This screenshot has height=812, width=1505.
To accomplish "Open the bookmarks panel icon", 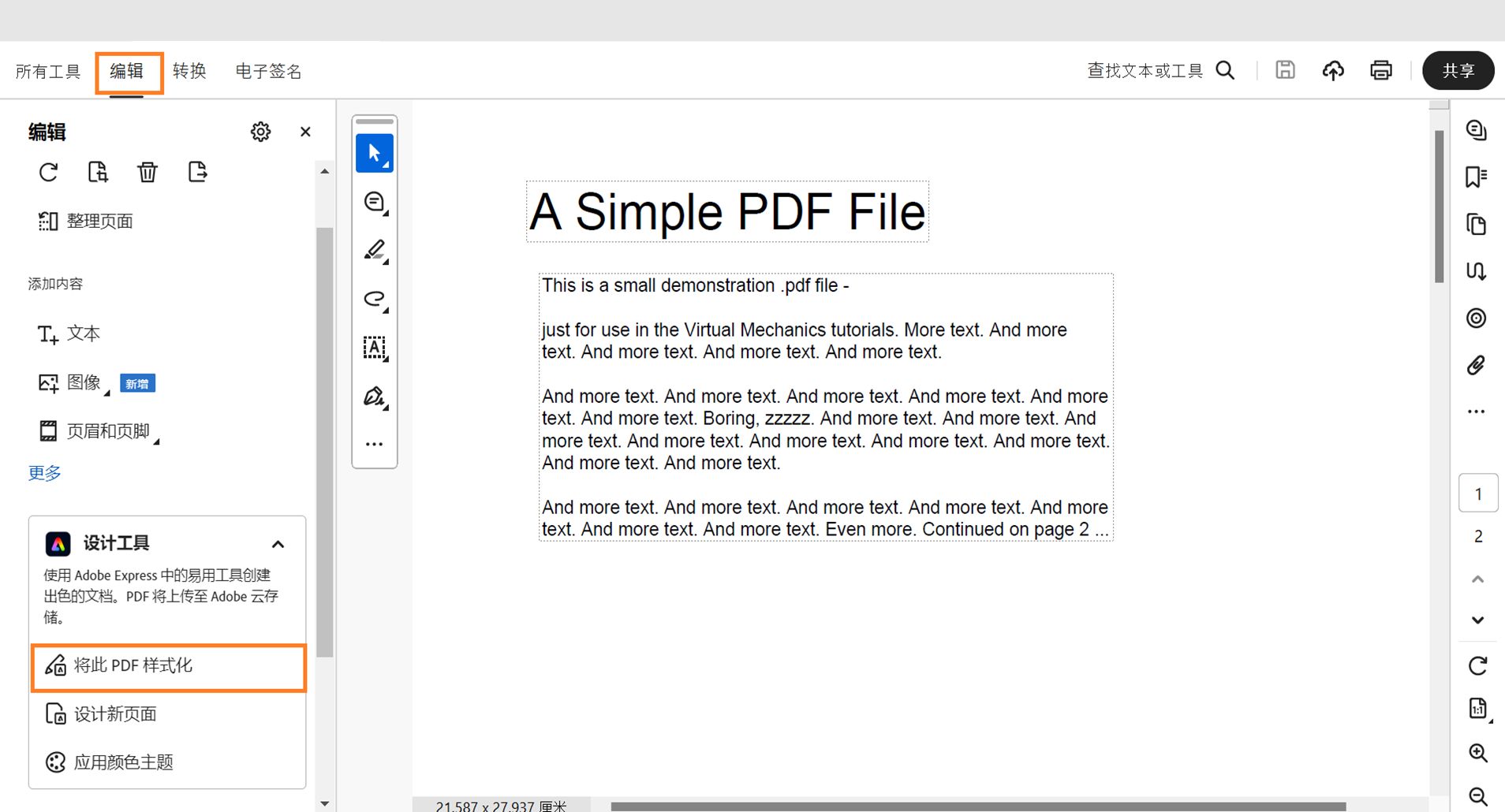I will [x=1477, y=177].
